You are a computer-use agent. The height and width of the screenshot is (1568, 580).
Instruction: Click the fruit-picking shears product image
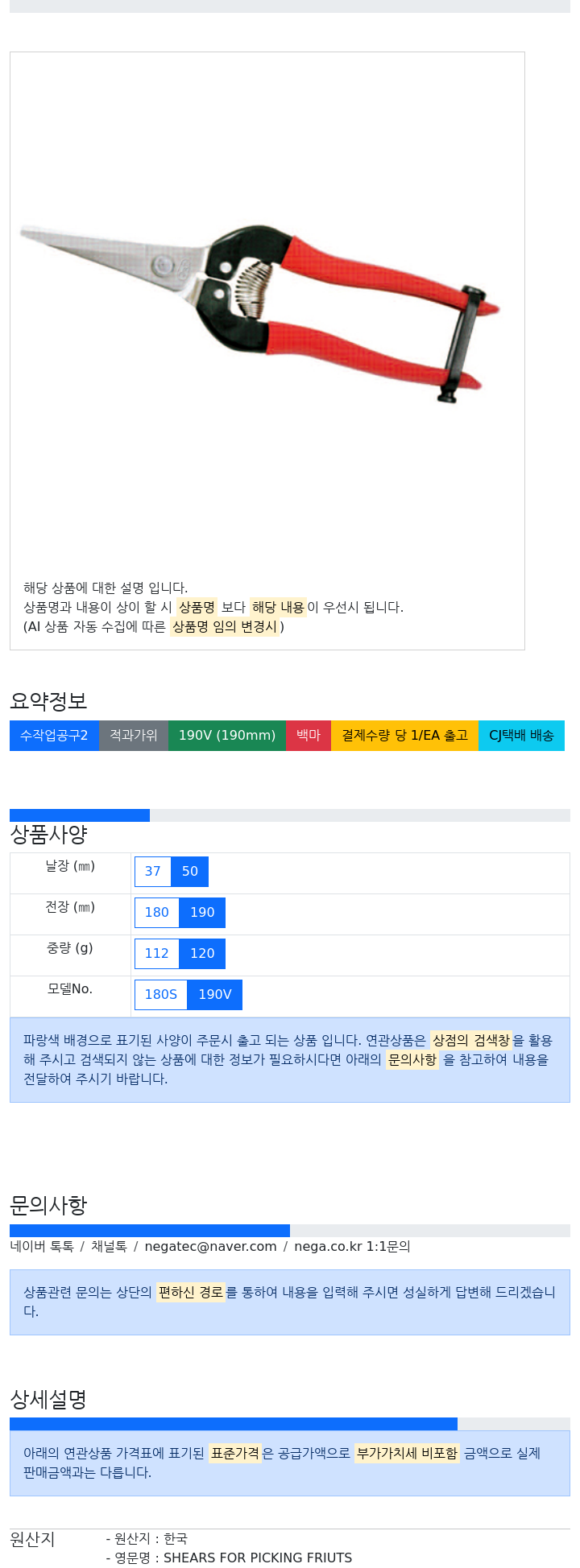click(x=259, y=313)
